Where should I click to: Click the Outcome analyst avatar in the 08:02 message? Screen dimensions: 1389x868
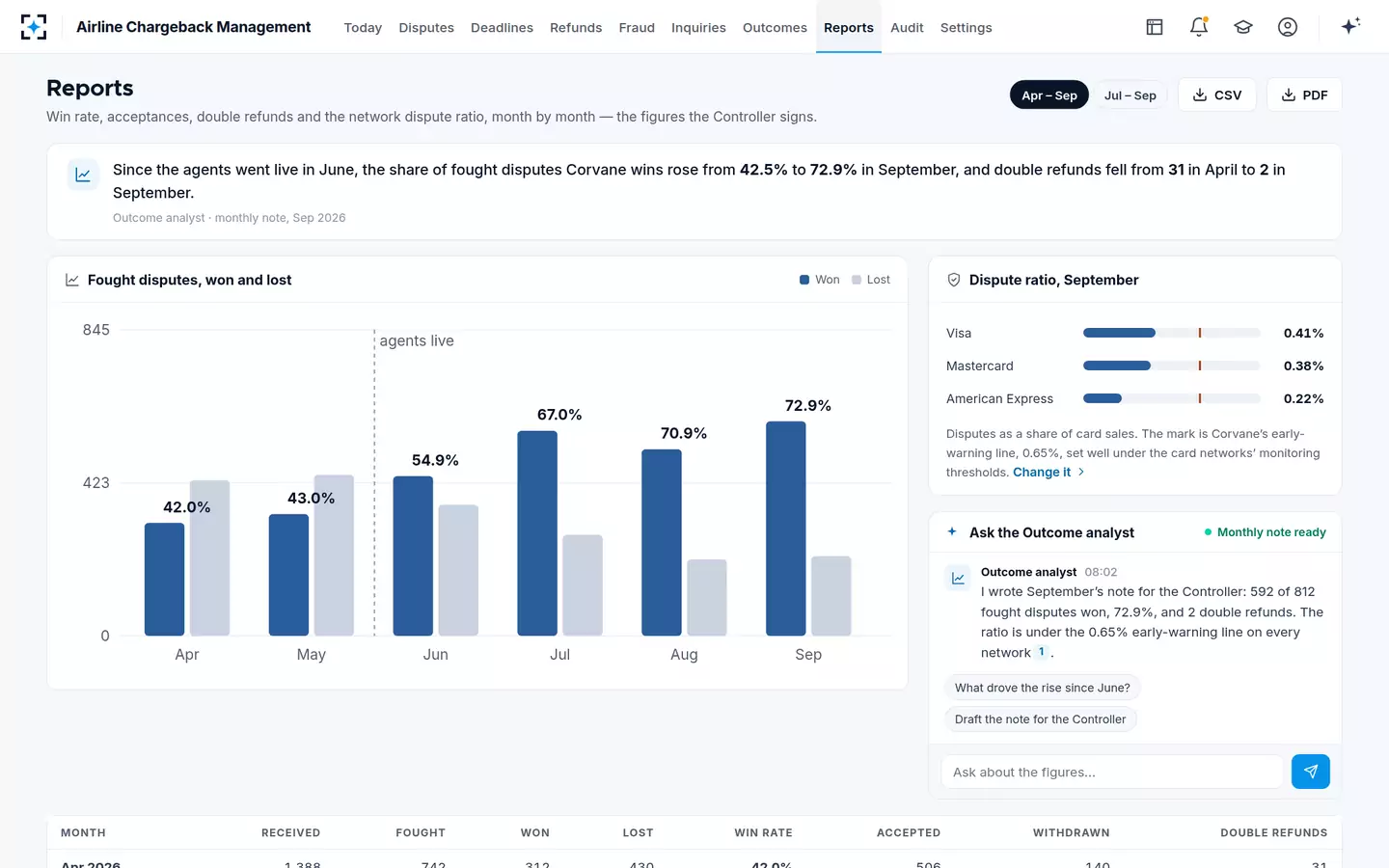point(958,578)
